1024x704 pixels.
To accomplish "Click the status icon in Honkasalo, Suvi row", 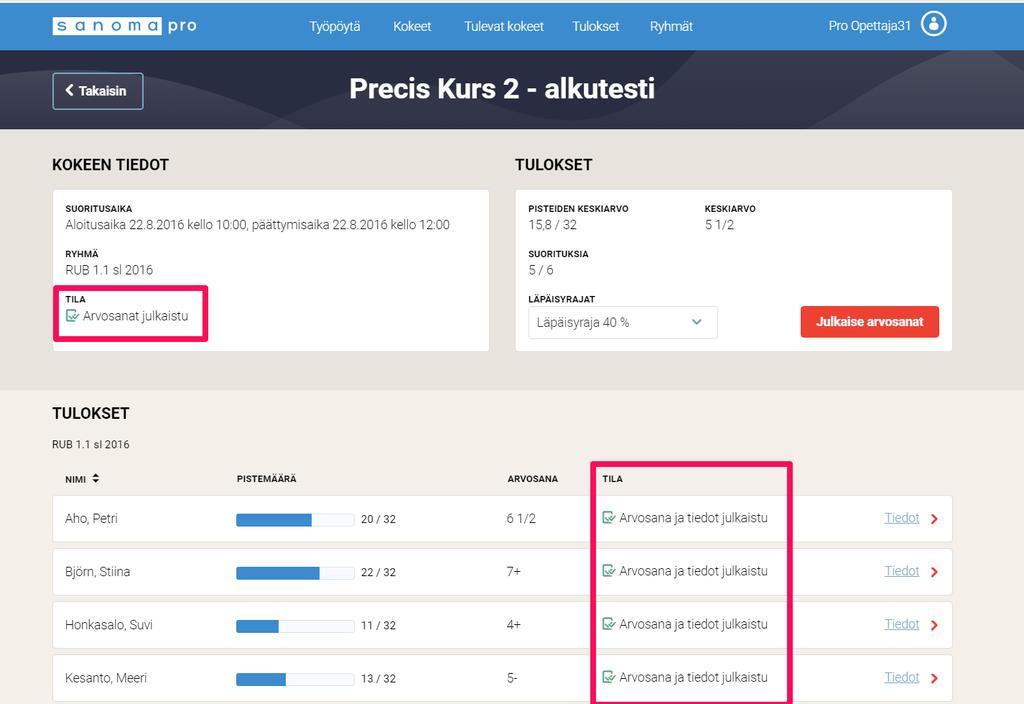I will 608,624.
